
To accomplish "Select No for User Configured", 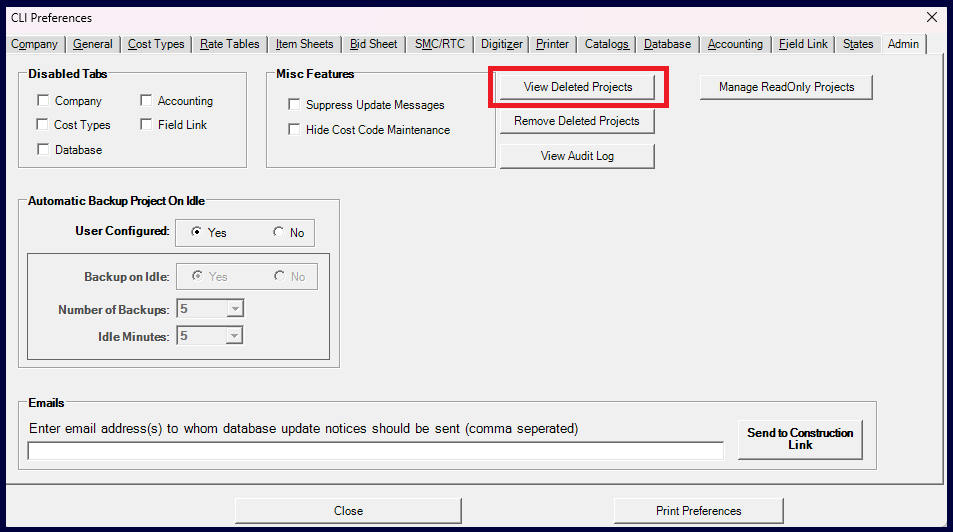I will [278, 232].
